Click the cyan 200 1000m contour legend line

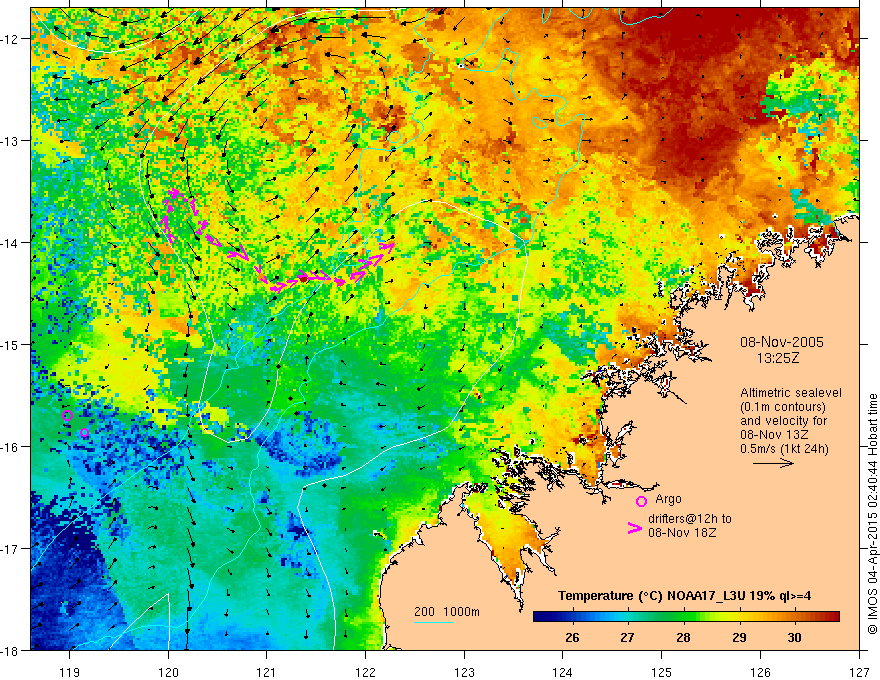click(x=434, y=622)
